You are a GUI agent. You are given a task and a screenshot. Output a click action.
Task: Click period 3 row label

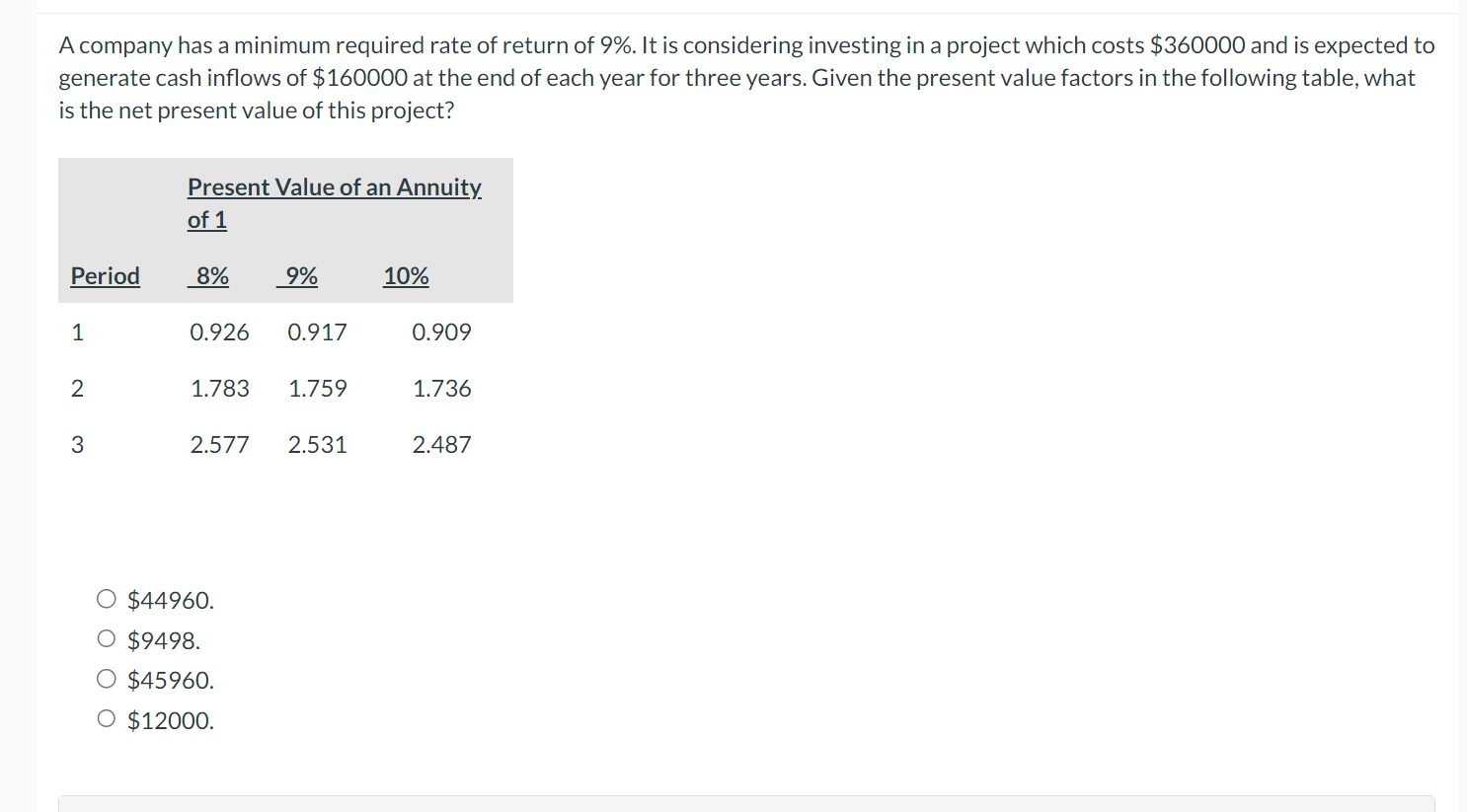click(x=78, y=445)
